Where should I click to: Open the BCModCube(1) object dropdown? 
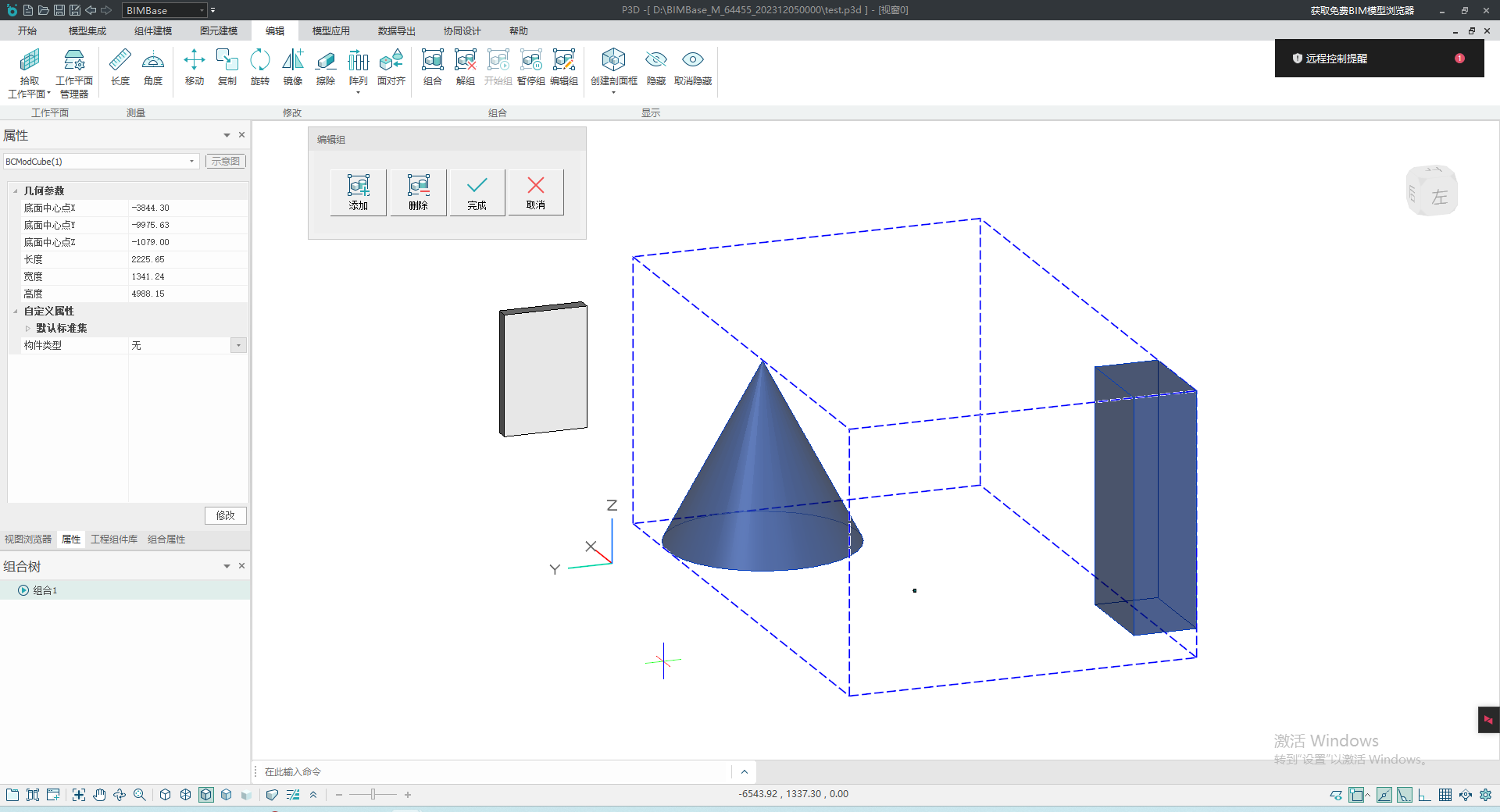tap(191, 162)
